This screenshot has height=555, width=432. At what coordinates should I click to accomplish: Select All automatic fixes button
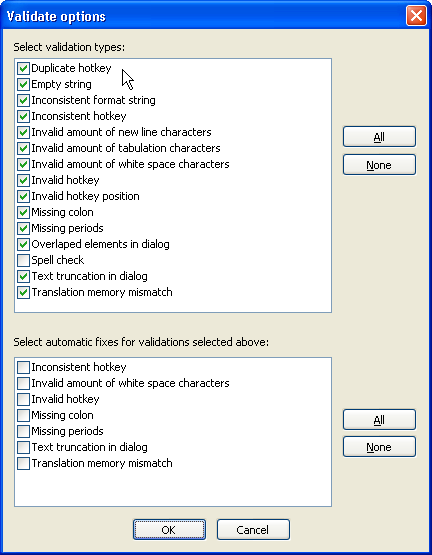[379, 420]
